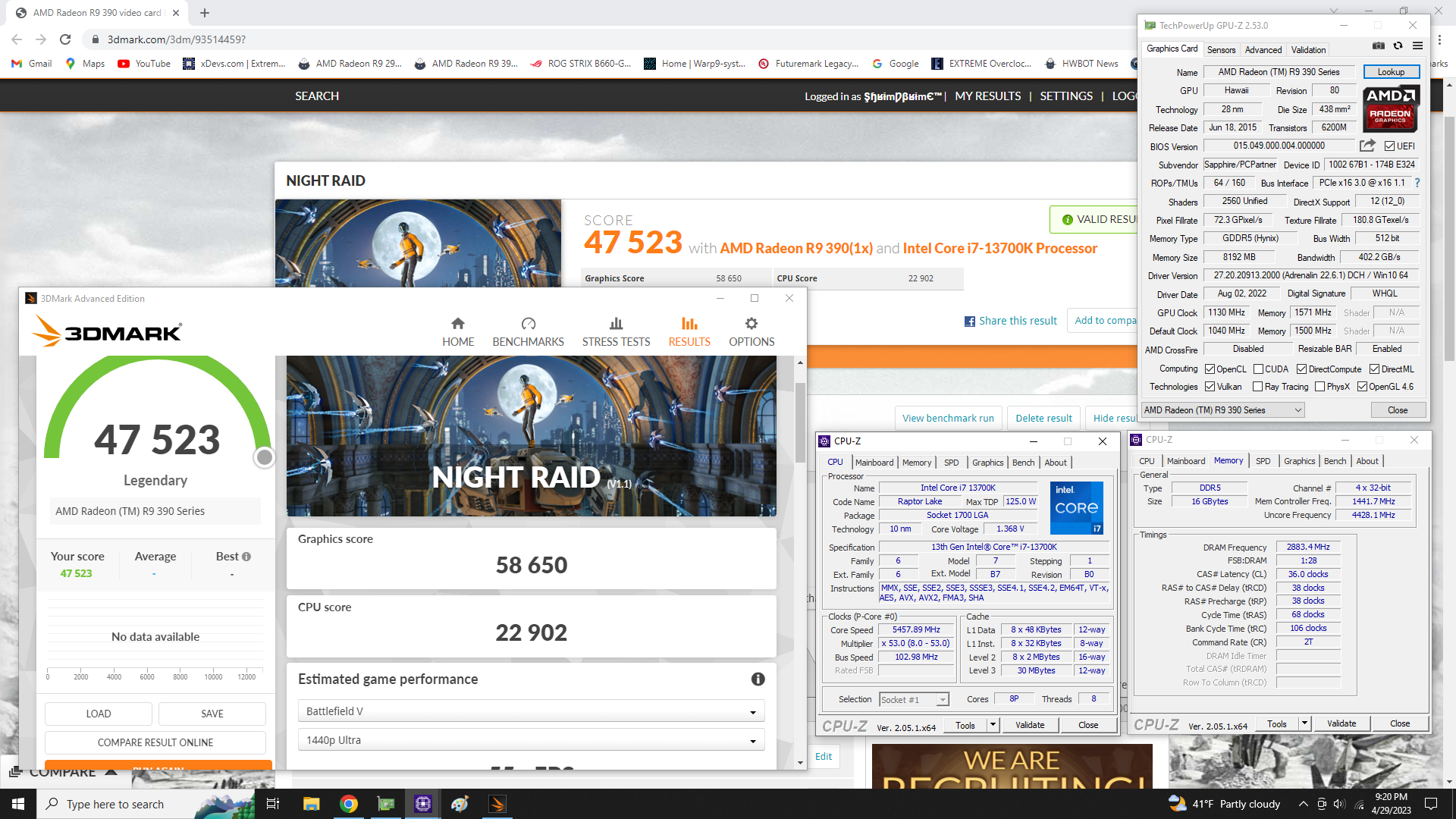Click the LOAD button in 3DMark

click(99, 714)
